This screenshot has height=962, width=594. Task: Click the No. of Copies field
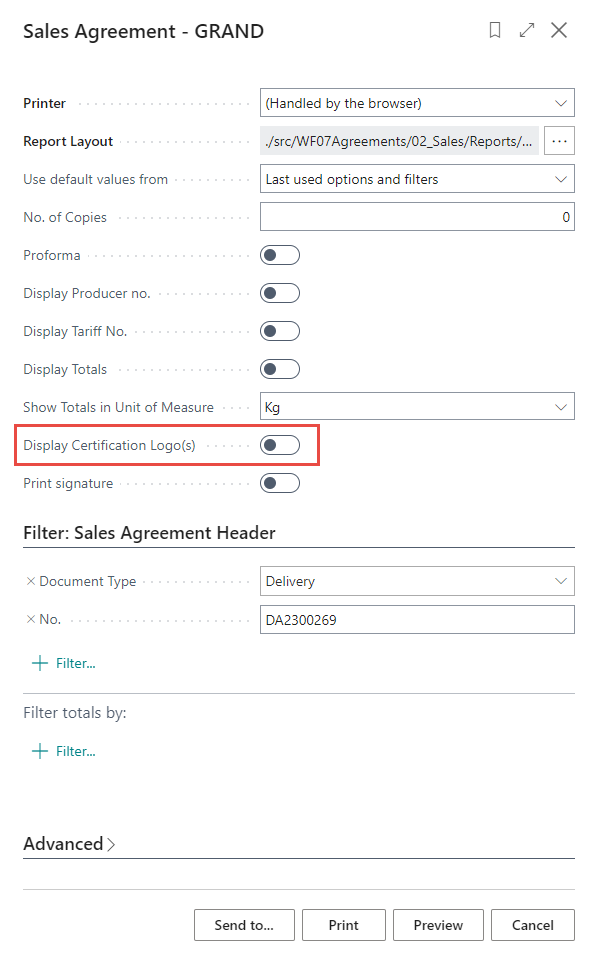(417, 217)
